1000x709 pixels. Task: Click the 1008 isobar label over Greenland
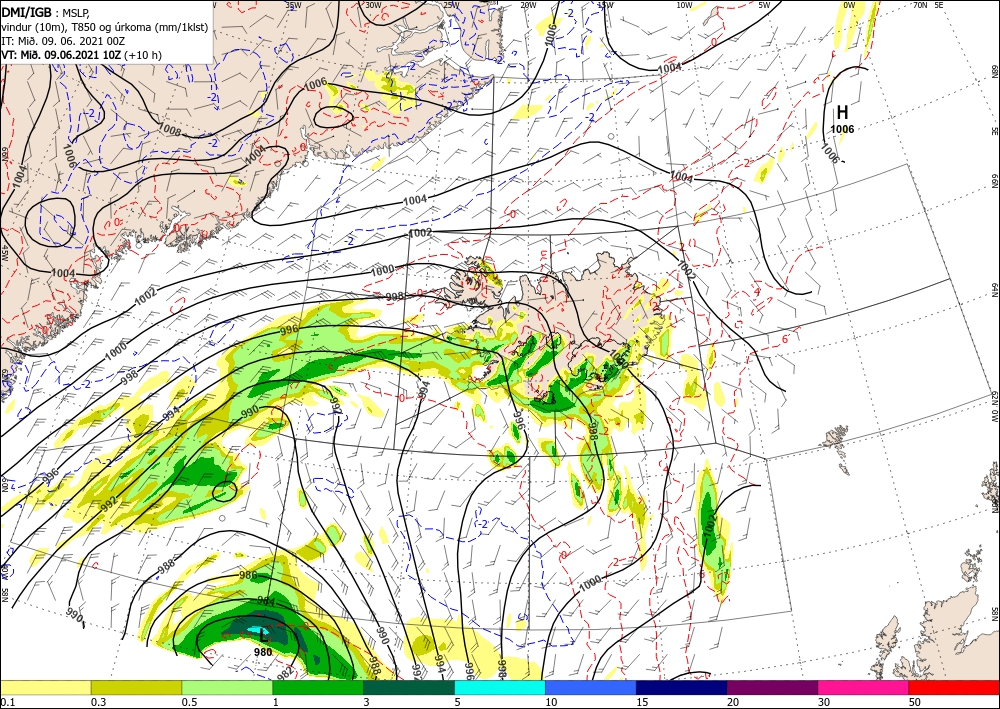click(x=170, y=131)
